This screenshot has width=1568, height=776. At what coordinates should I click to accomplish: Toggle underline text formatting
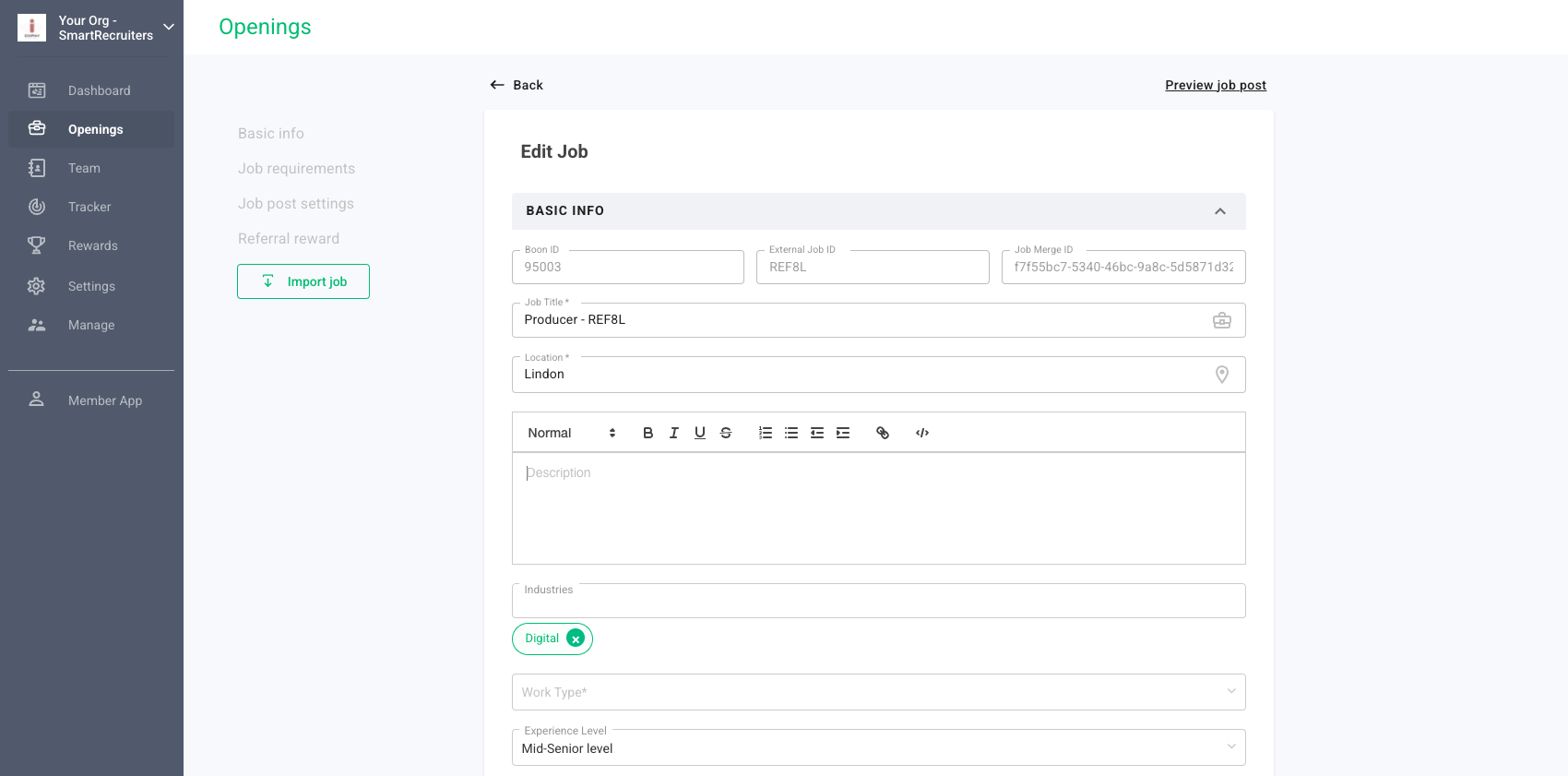coord(700,433)
